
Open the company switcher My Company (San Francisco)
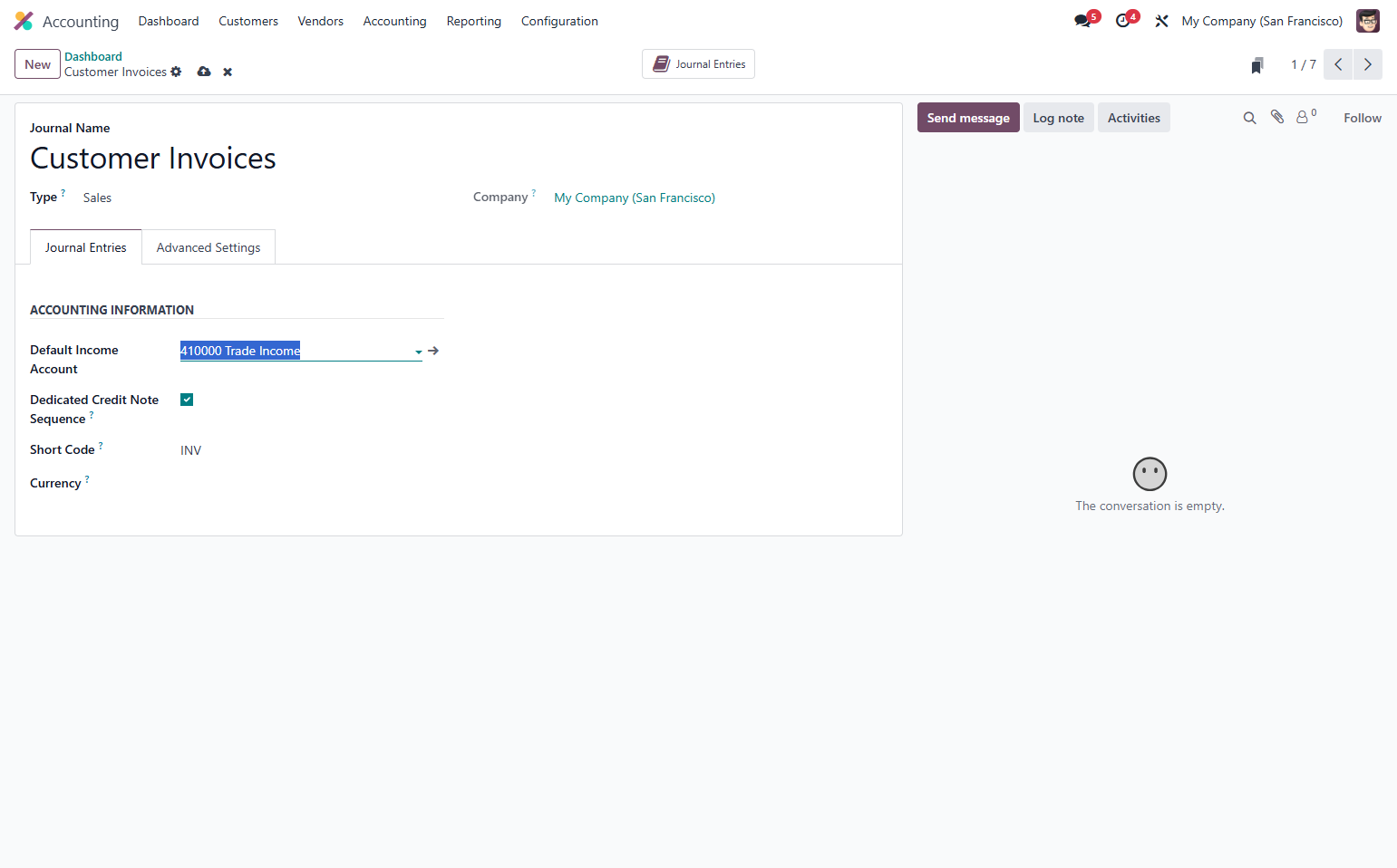pyautogui.click(x=1262, y=21)
